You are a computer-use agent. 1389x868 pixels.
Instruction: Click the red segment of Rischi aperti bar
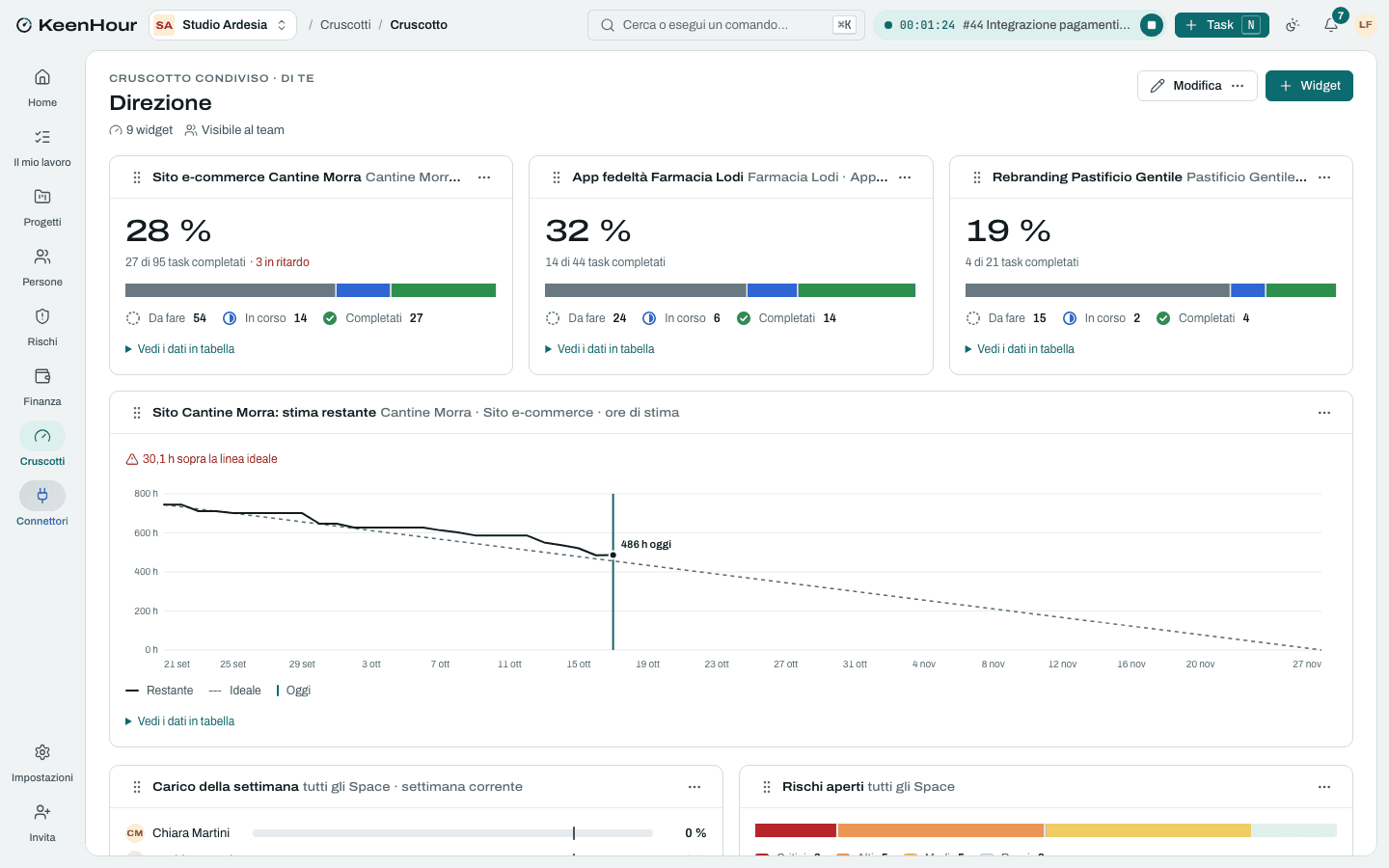pos(796,830)
